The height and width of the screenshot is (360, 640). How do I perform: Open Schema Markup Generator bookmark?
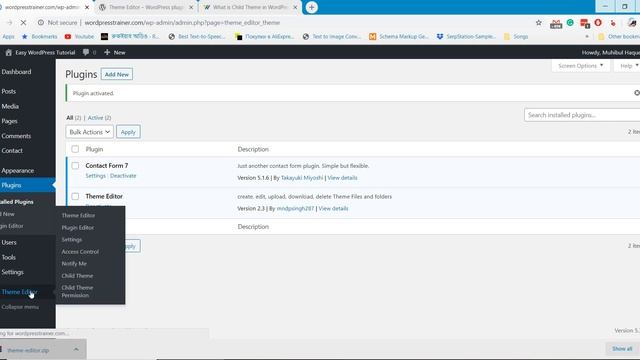tap(399, 37)
